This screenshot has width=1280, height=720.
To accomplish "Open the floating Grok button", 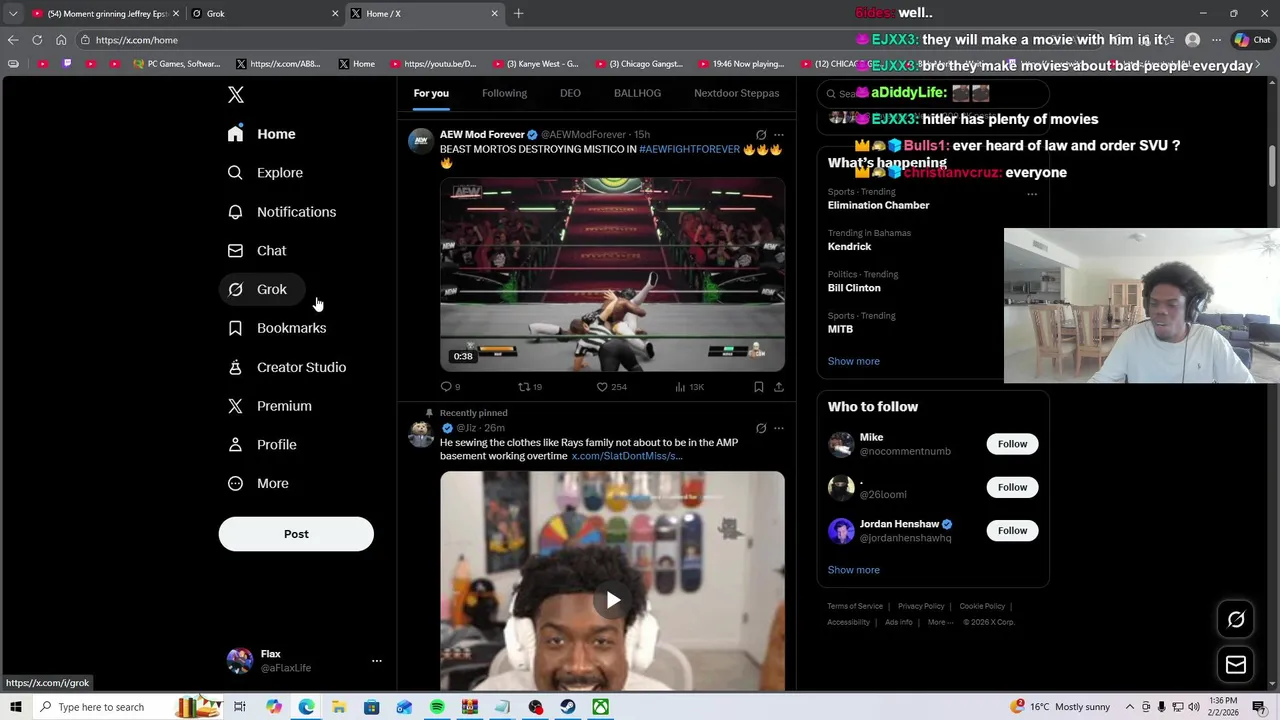I will pos(1236,619).
